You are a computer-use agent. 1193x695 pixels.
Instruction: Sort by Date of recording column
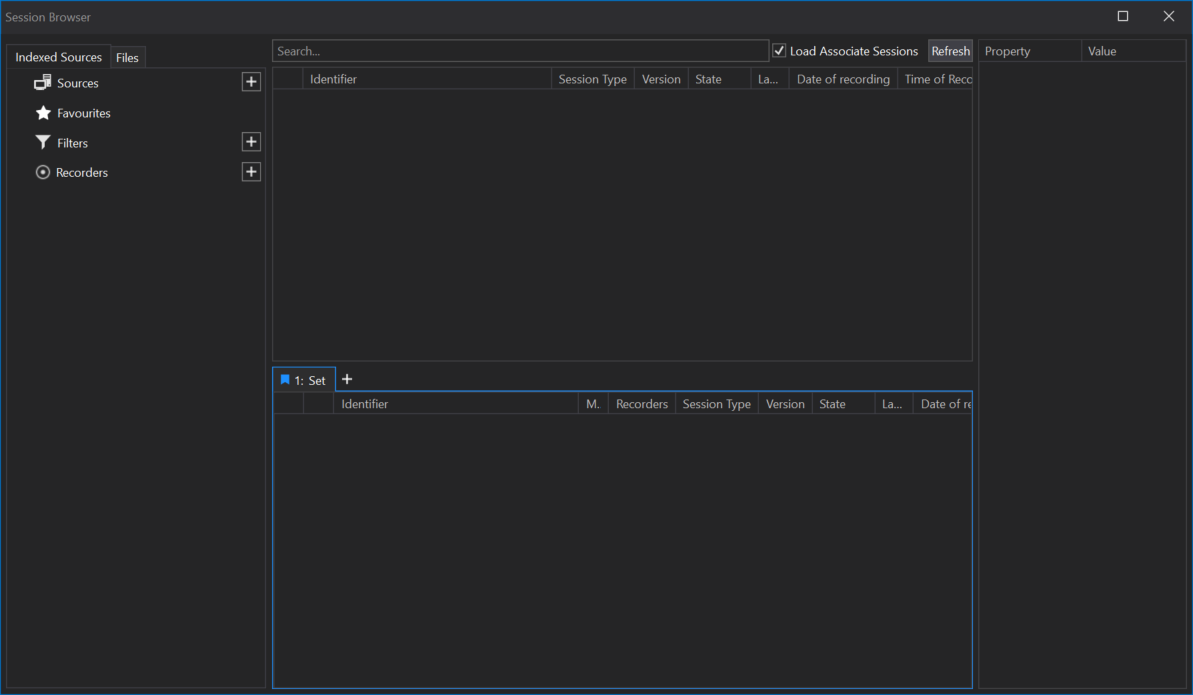click(x=842, y=79)
